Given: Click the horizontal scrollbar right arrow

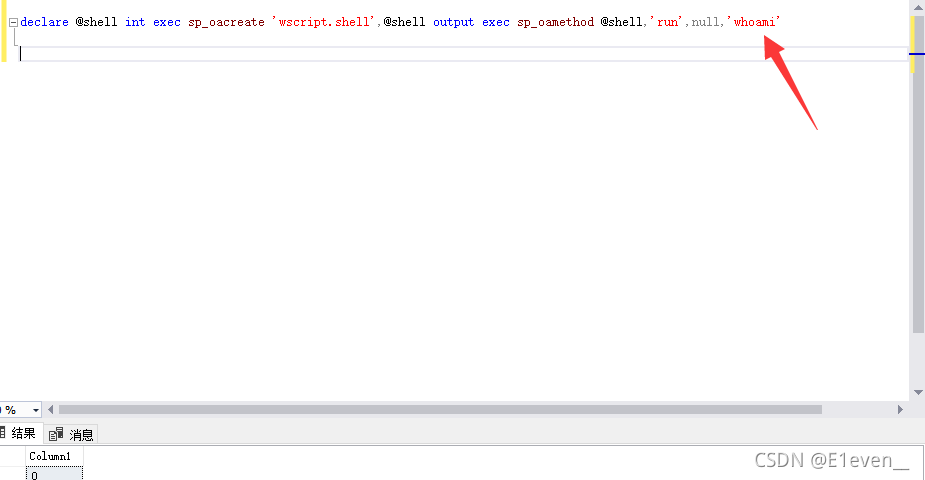Looking at the screenshot, I should click(x=900, y=409).
